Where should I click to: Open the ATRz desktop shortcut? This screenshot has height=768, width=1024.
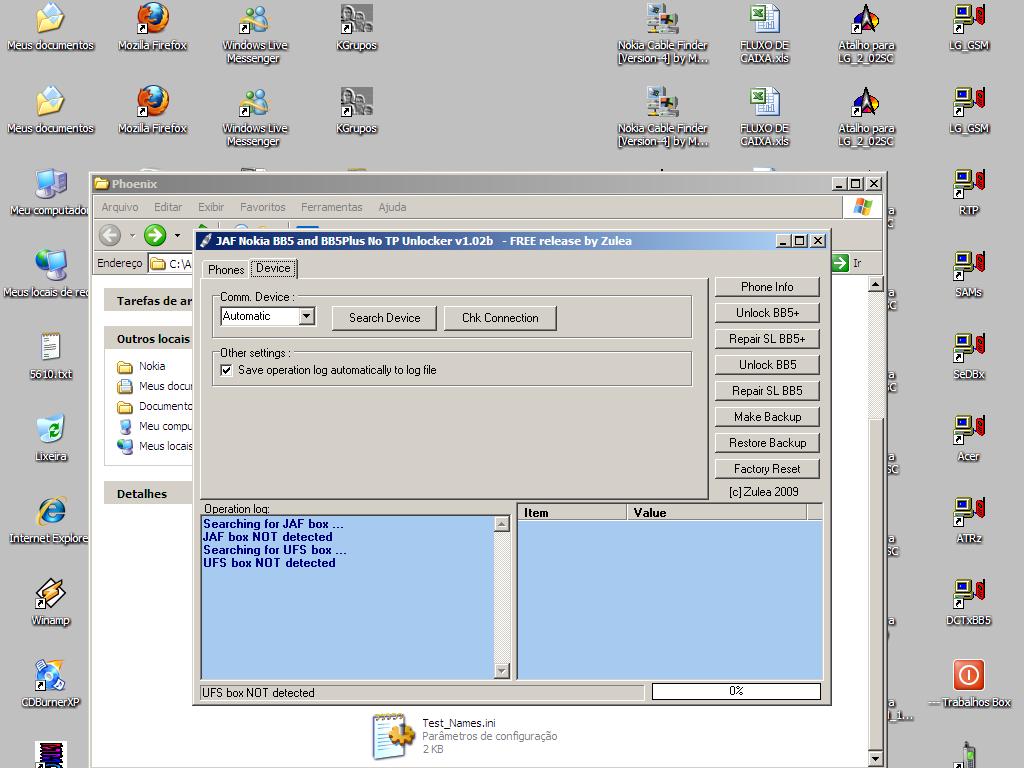click(968, 520)
